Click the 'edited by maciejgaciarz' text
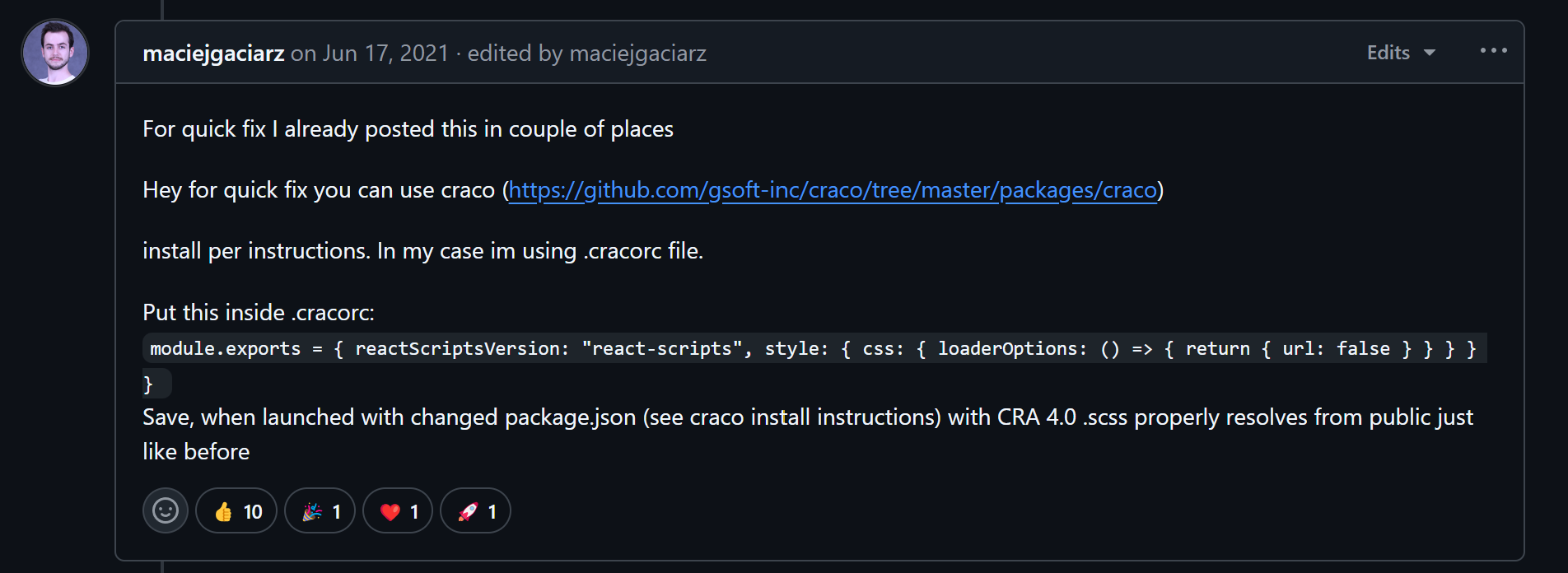The width and height of the screenshot is (1568, 573). pyautogui.click(x=587, y=54)
